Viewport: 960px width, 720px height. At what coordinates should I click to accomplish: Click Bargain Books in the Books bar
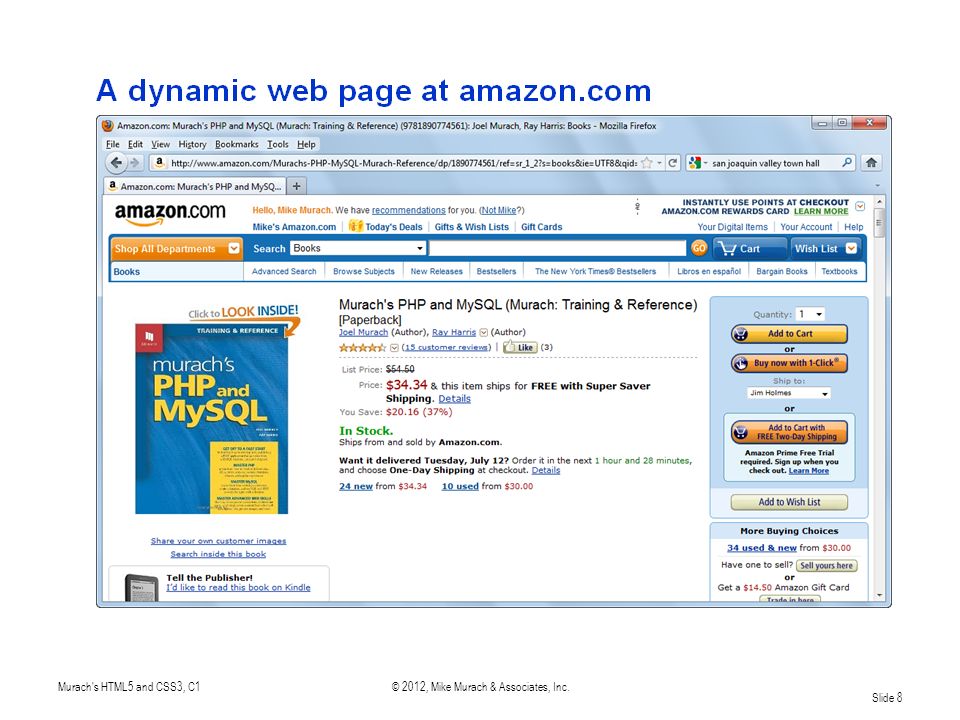782,271
